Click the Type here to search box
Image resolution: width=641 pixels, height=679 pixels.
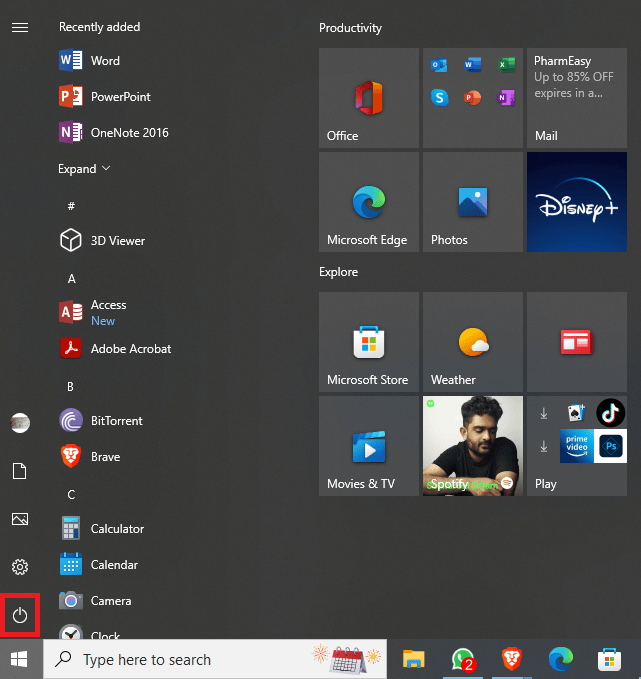point(215,659)
